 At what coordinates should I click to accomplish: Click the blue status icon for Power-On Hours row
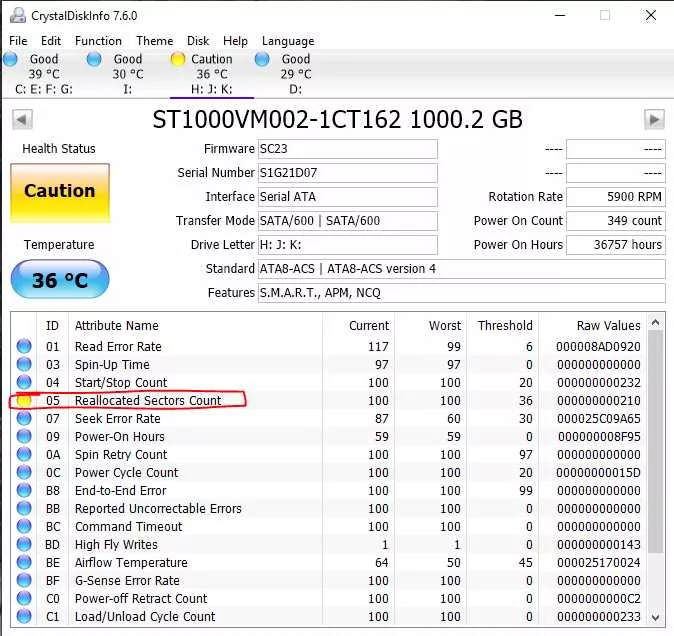(24, 436)
